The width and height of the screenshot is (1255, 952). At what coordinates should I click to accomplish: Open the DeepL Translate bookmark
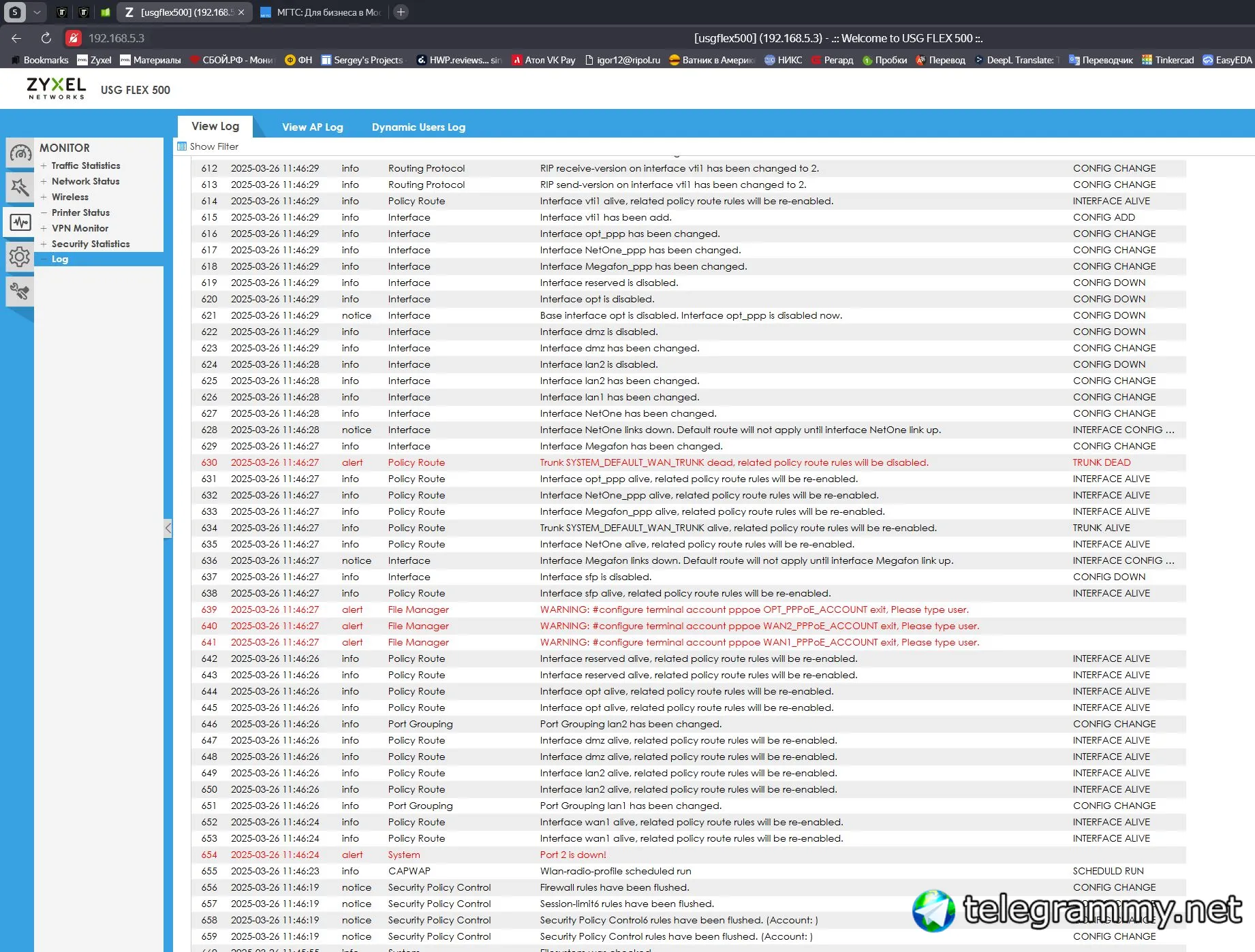coord(1017,60)
